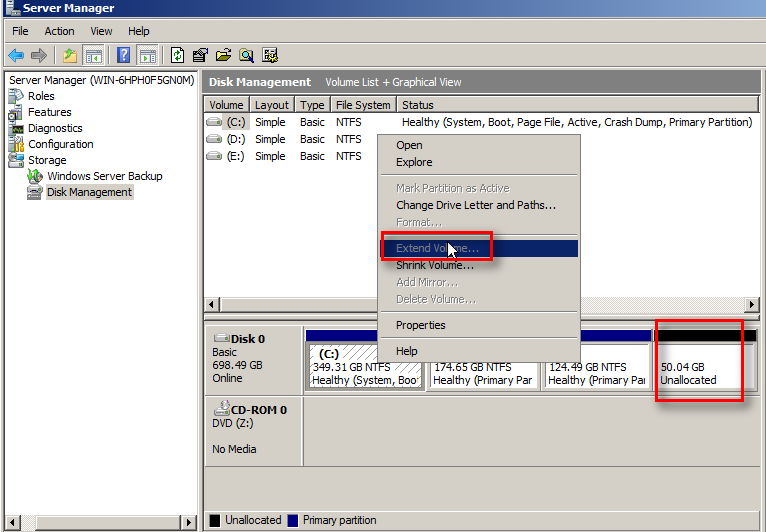Image resolution: width=766 pixels, height=532 pixels.
Task: Click the CD-ROM 0 drive icon
Action: click(x=221, y=408)
